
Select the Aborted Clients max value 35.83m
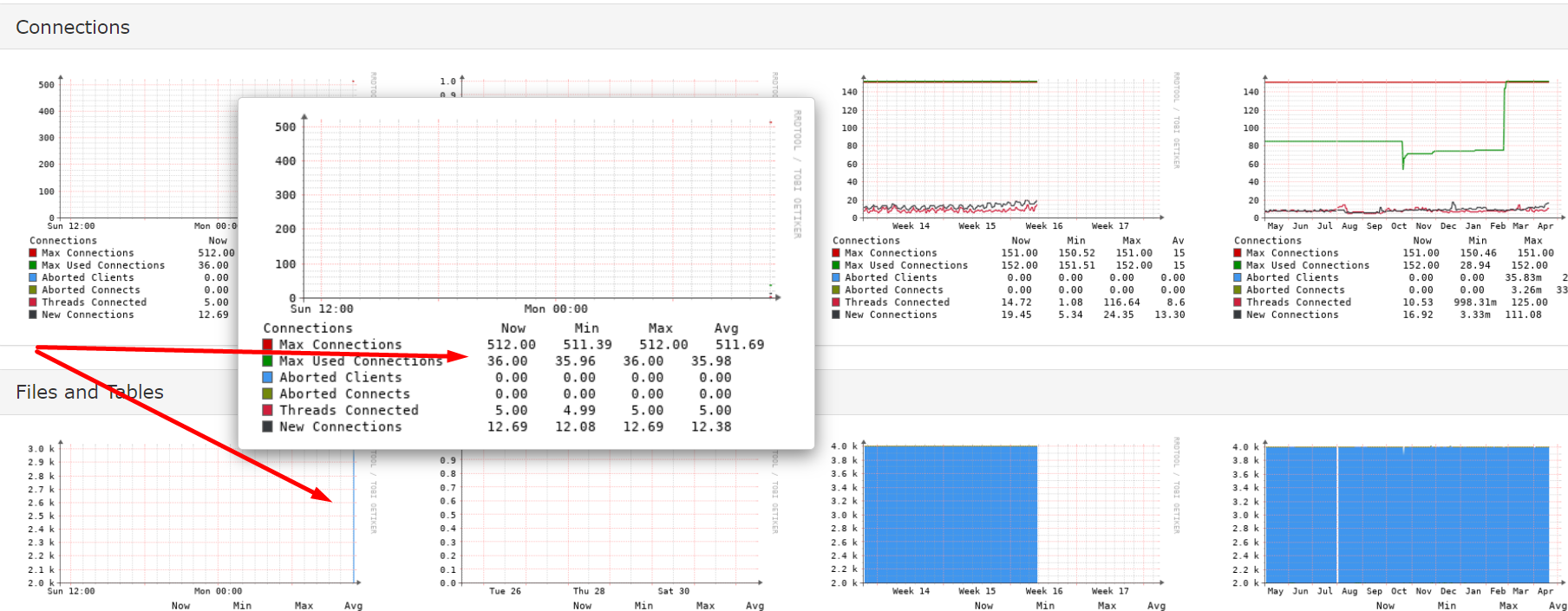[x=1524, y=278]
